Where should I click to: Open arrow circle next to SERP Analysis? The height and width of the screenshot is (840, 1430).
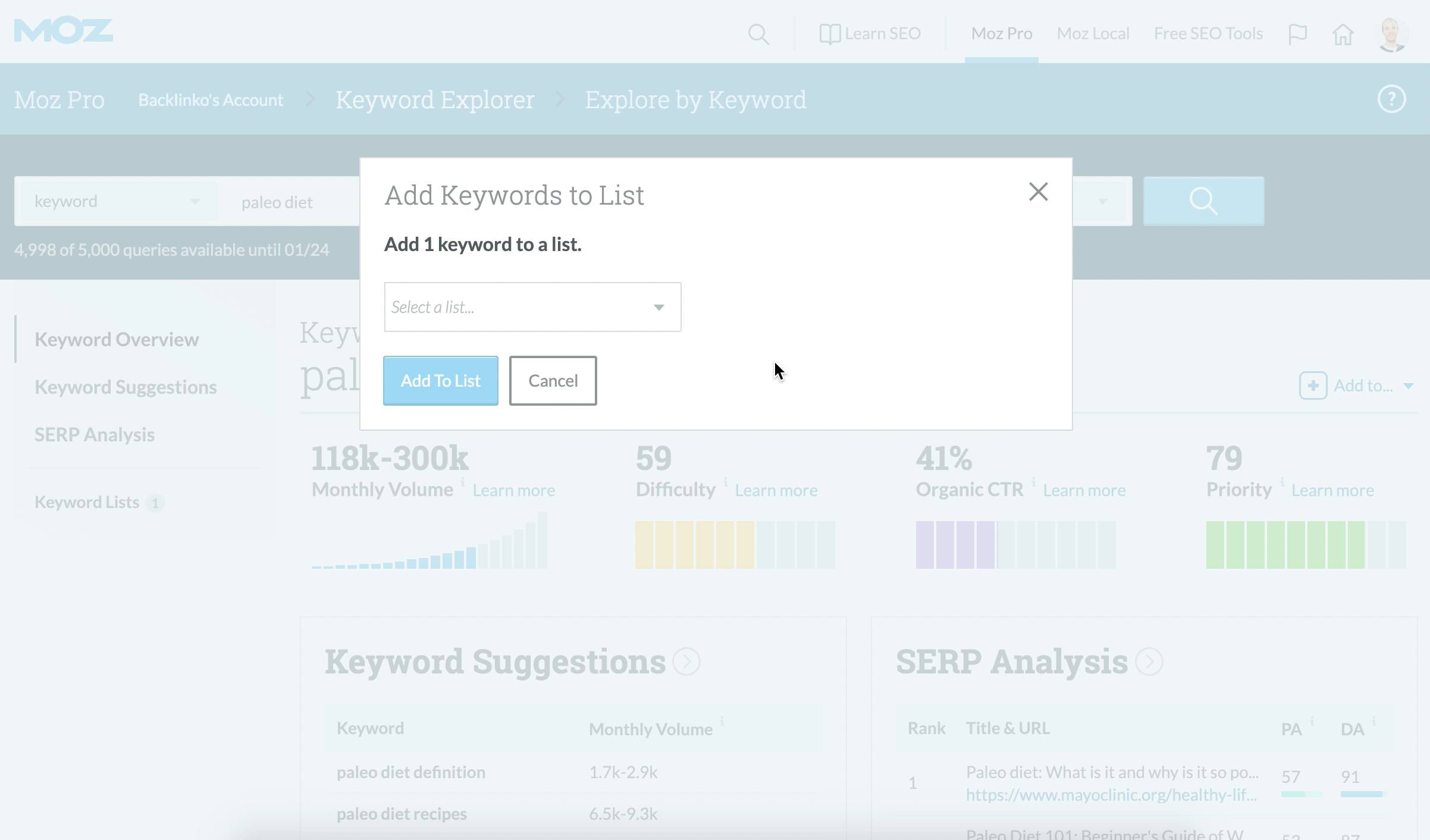point(1149,662)
